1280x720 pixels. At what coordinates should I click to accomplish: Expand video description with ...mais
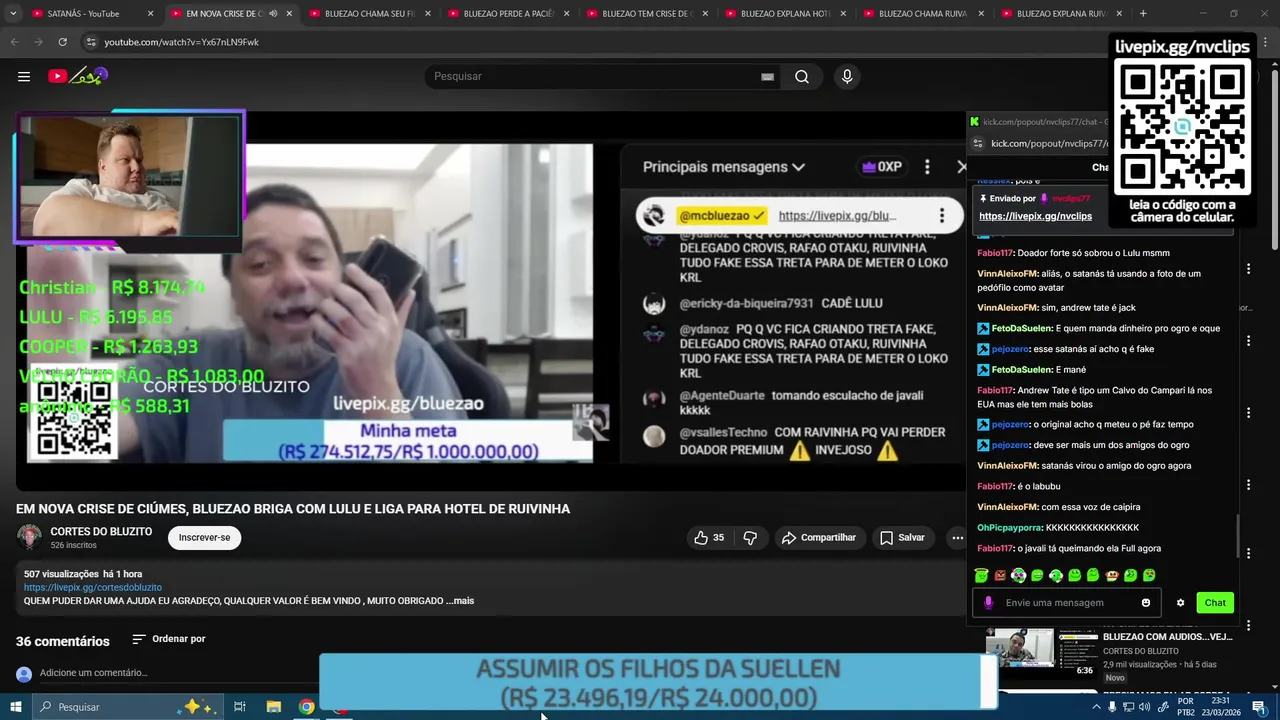point(460,601)
